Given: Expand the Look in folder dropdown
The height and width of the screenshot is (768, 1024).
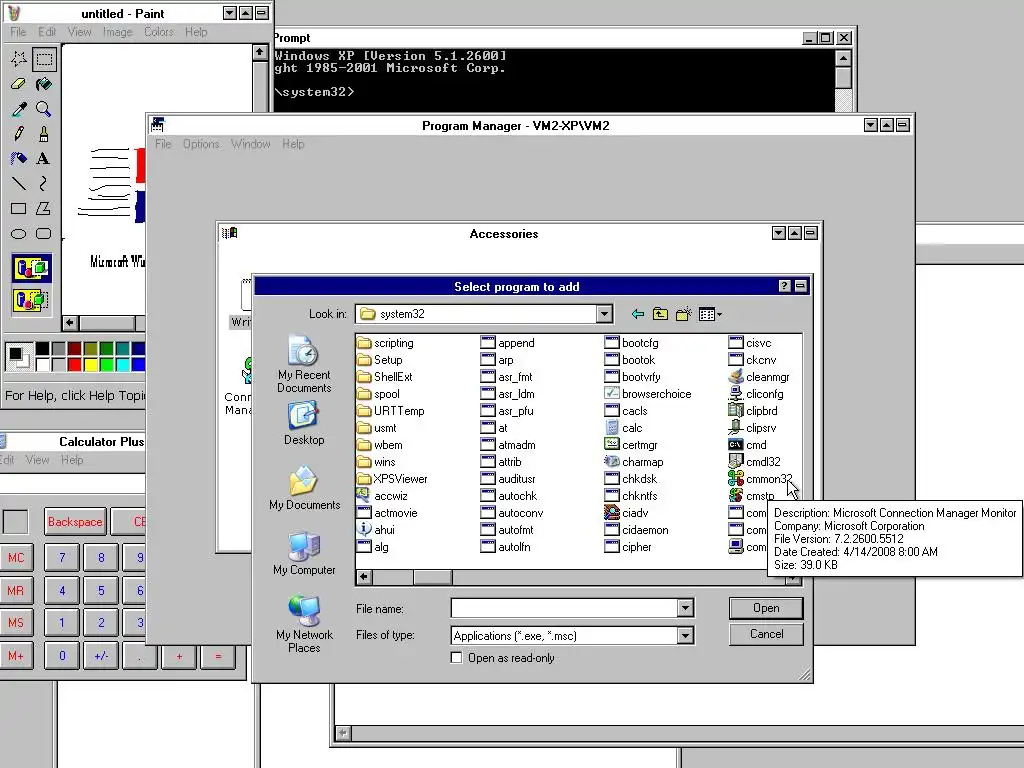Looking at the screenshot, I should (604, 314).
